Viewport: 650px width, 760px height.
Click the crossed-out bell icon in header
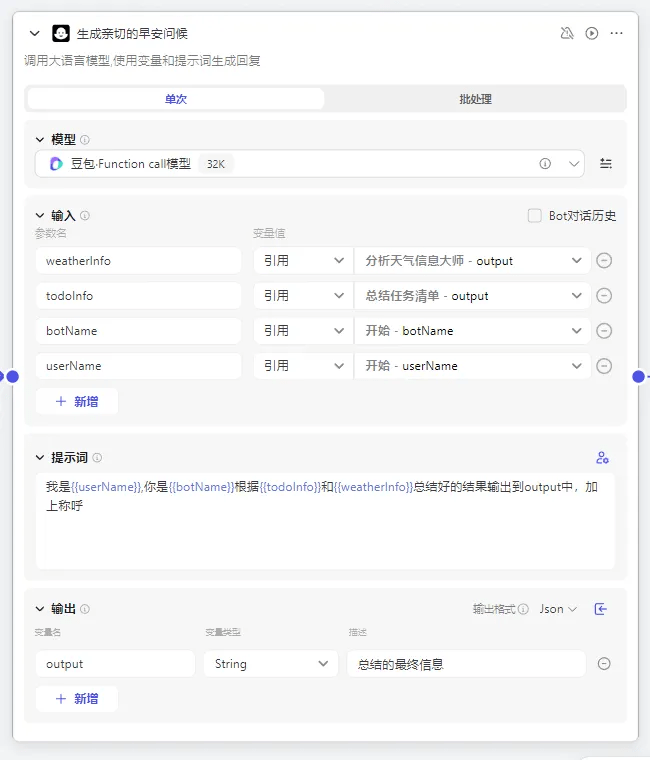coord(567,33)
